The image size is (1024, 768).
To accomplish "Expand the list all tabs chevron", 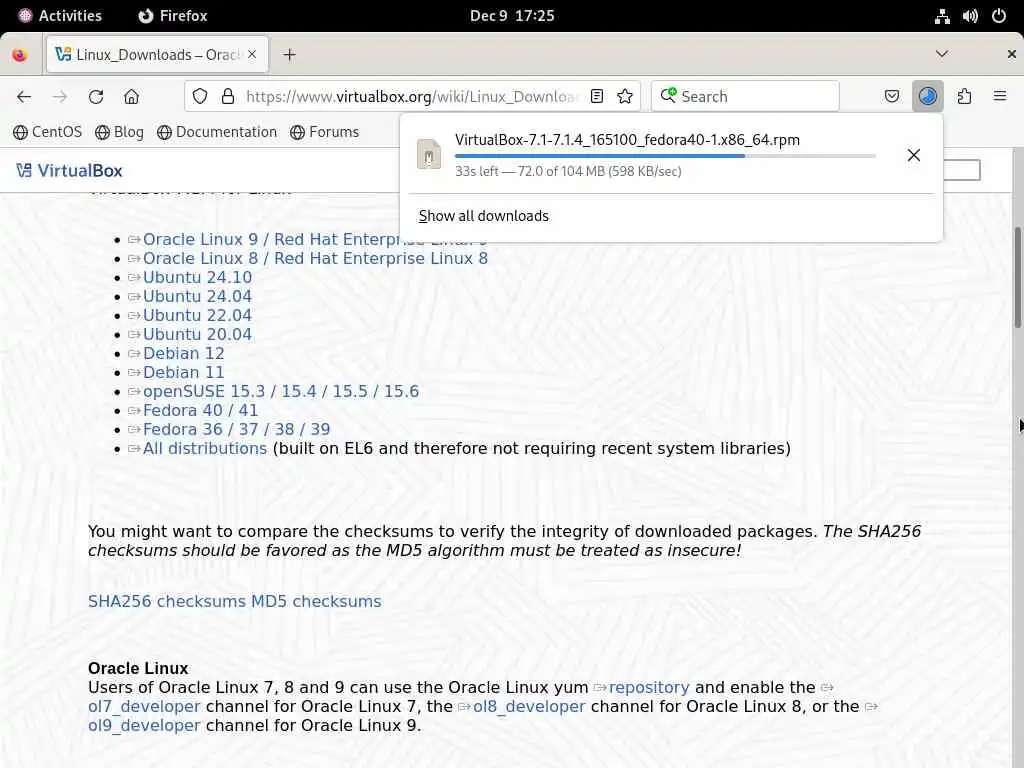I will (x=942, y=54).
